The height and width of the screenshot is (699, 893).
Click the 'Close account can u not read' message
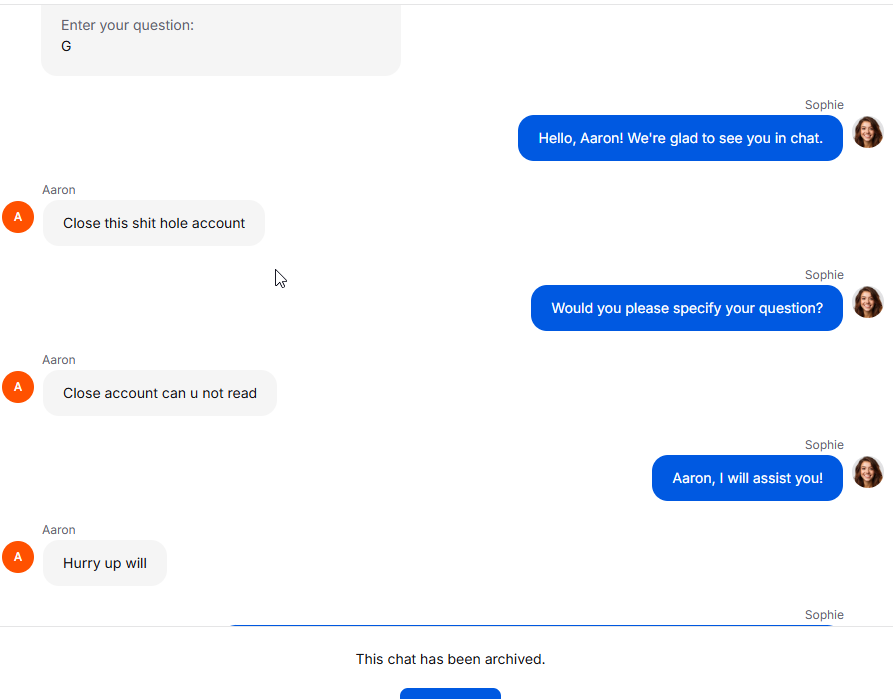[160, 393]
